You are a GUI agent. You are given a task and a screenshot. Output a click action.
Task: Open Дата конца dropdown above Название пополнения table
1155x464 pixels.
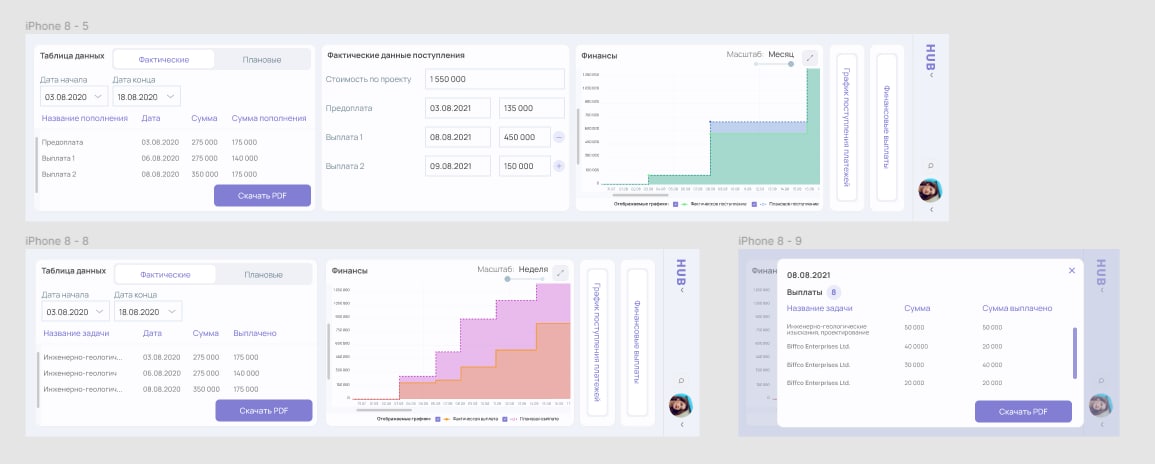146,96
